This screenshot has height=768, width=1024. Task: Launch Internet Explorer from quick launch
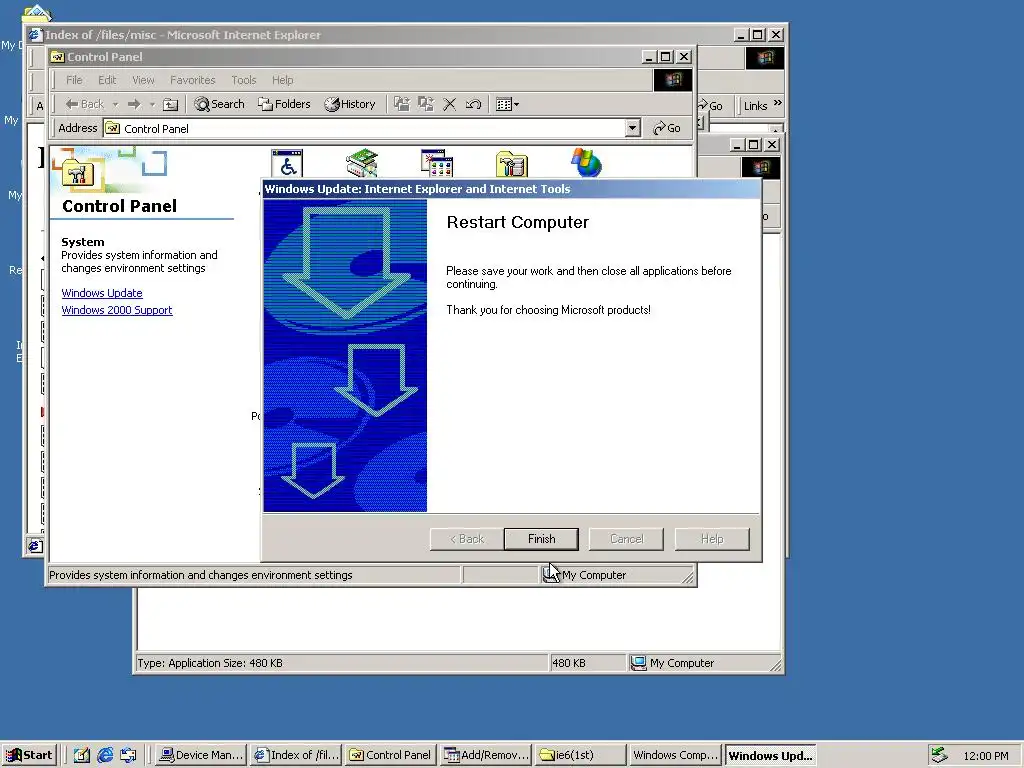point(105,755)
